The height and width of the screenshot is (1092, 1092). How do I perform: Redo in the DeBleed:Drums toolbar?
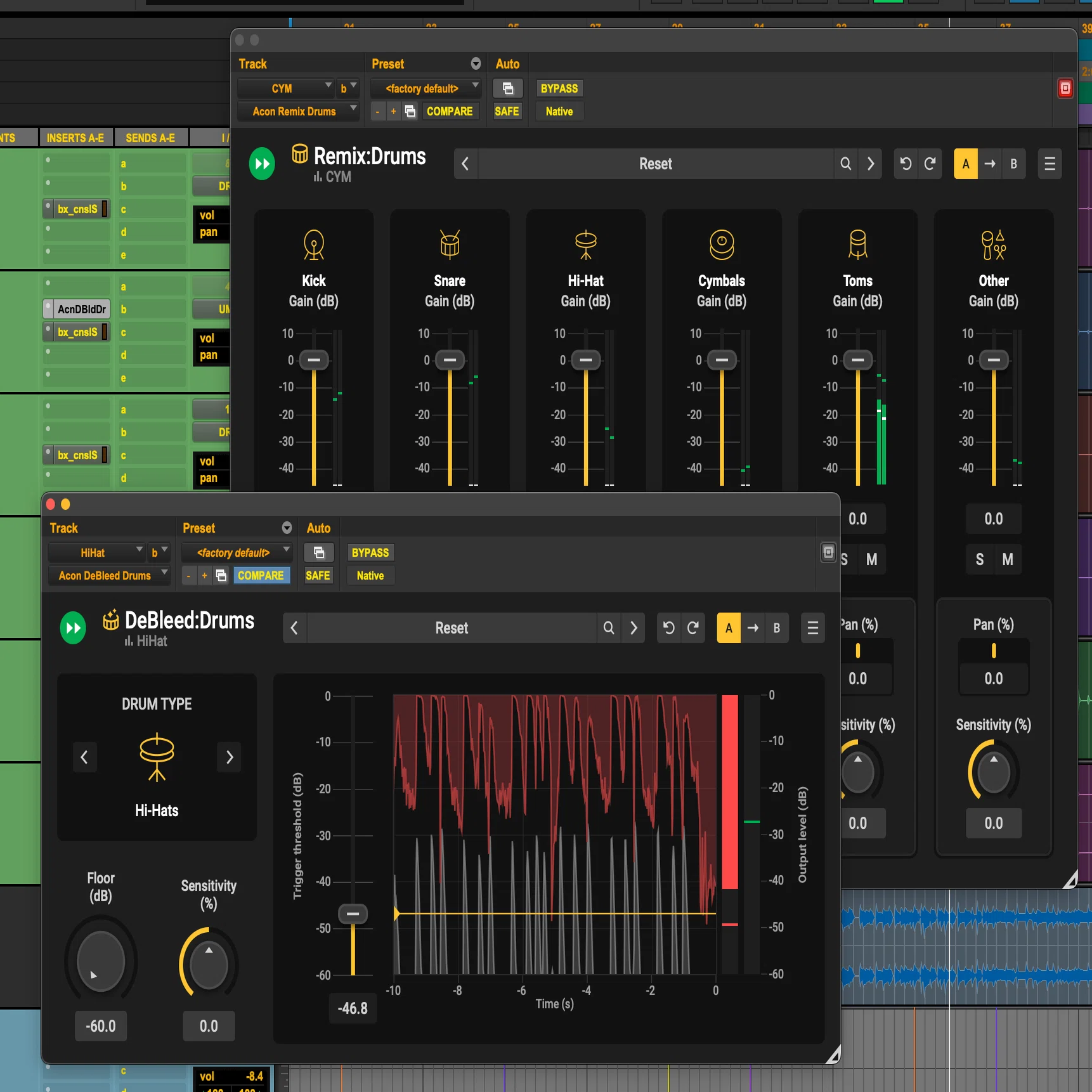click(x=693, y=628)
